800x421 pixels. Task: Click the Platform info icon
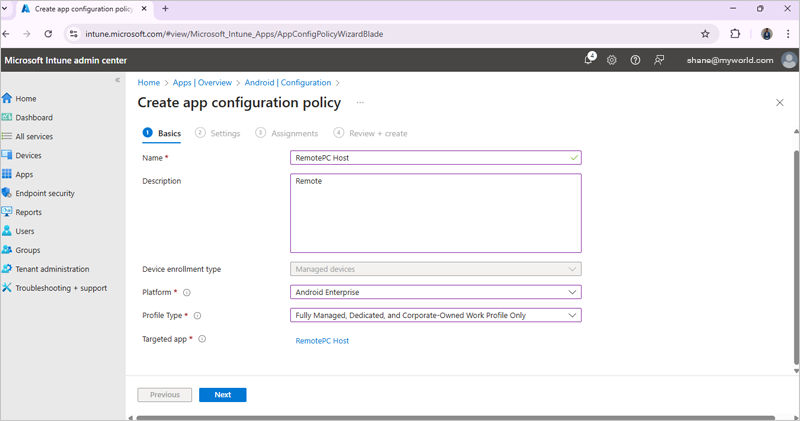[x=187, y=293]
